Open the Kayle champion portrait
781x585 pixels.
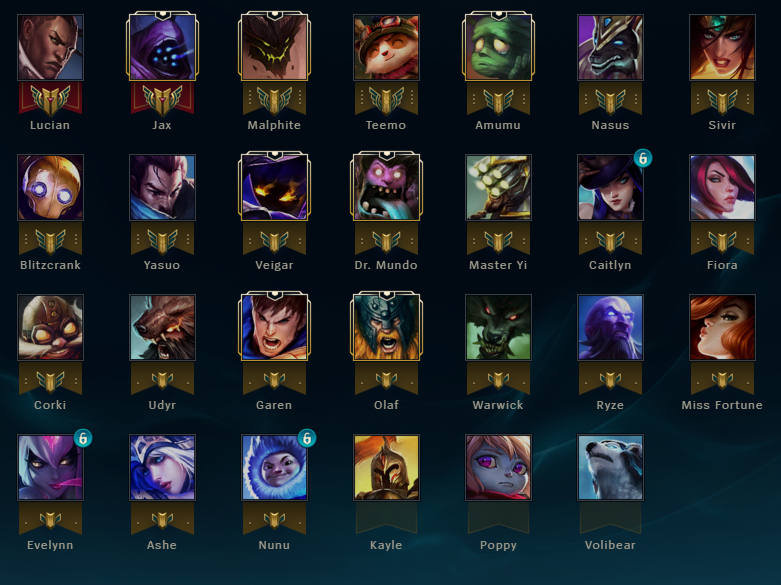(387, 467)
